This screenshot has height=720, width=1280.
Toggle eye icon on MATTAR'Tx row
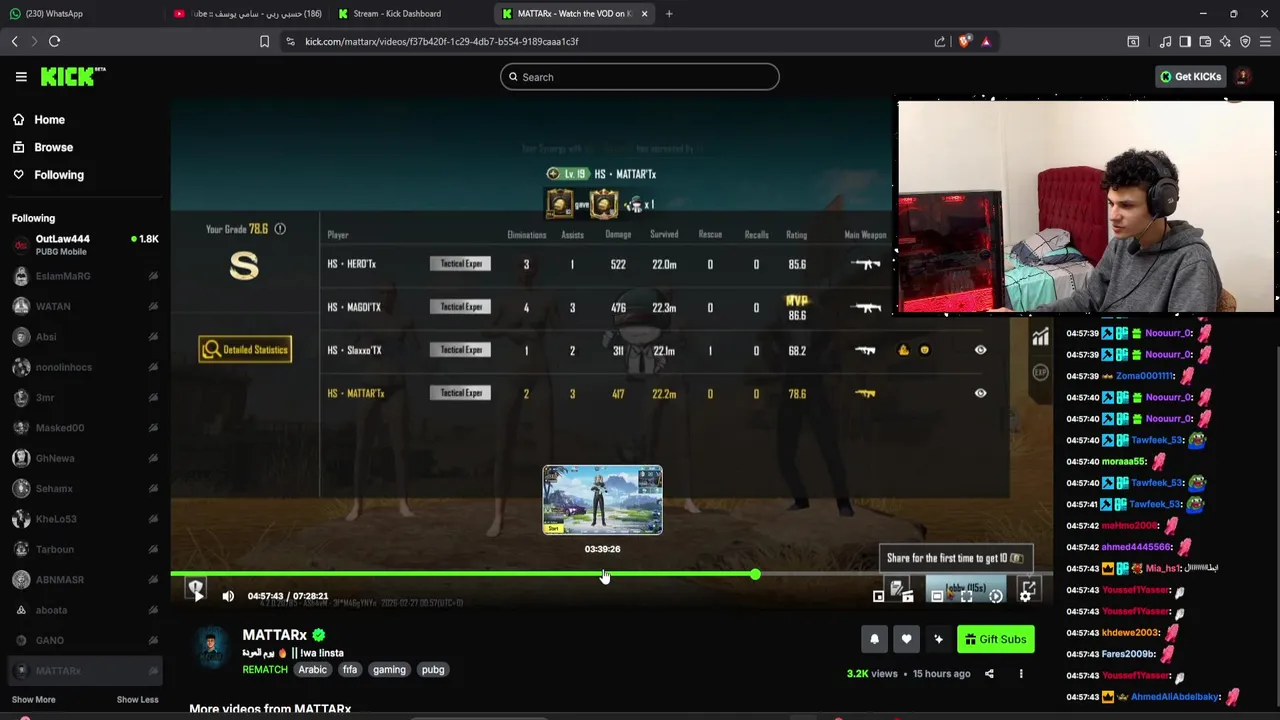click(980, 393)
